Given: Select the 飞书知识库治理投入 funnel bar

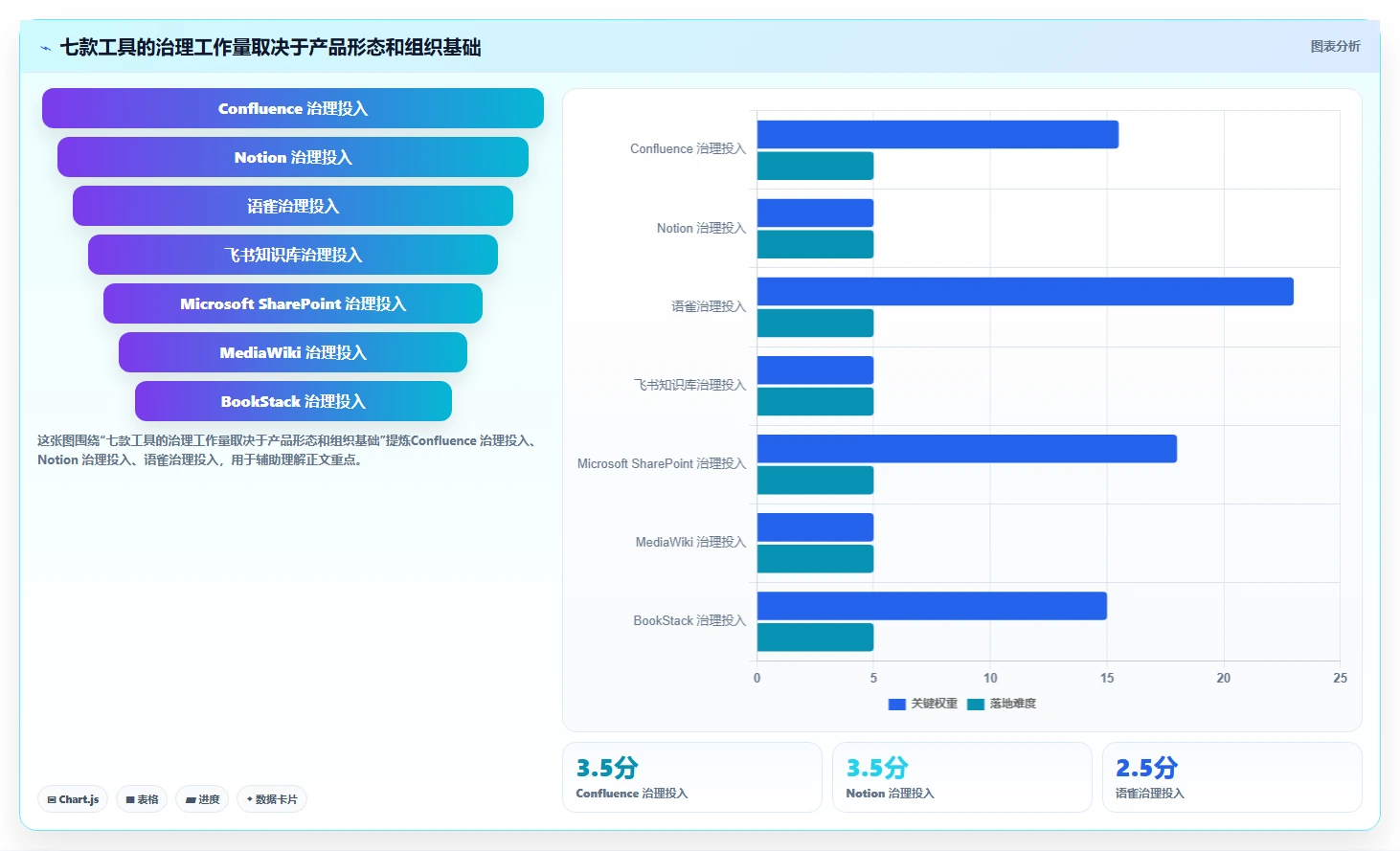Looking at the screenshot, I should click(x=293, y=255).
